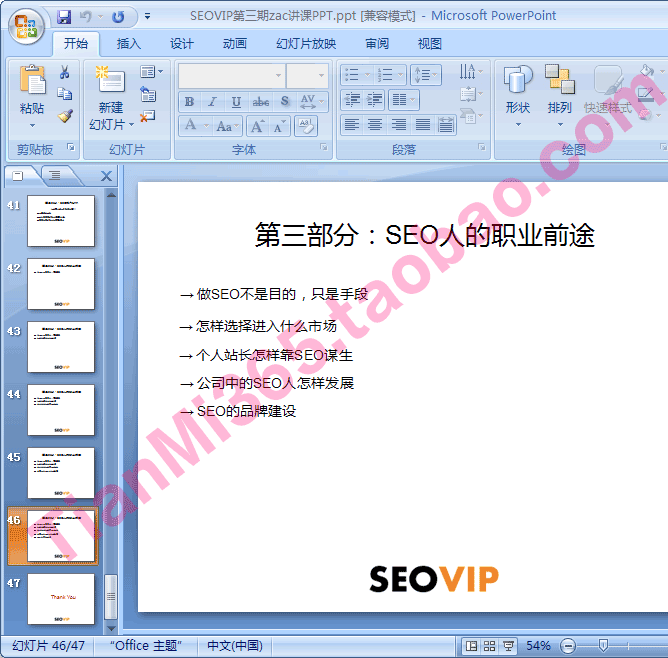Click the Cut scissors icon

(64, 72)
